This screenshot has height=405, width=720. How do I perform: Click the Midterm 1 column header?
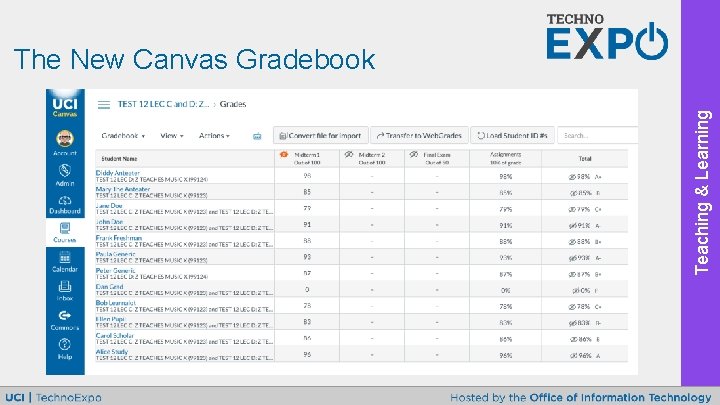pos(307,158)
